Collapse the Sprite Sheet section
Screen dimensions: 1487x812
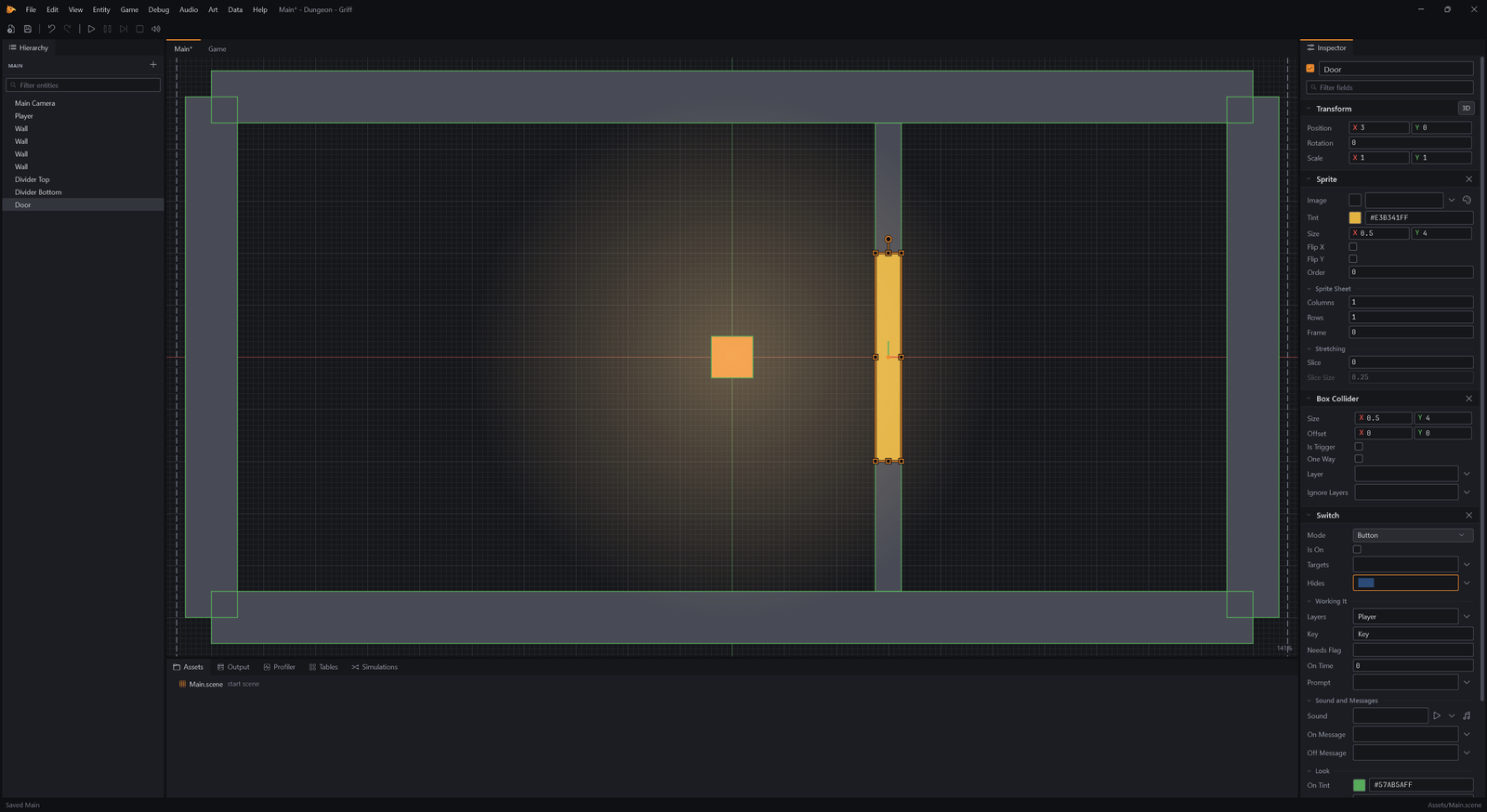(x=1310, y=289)
